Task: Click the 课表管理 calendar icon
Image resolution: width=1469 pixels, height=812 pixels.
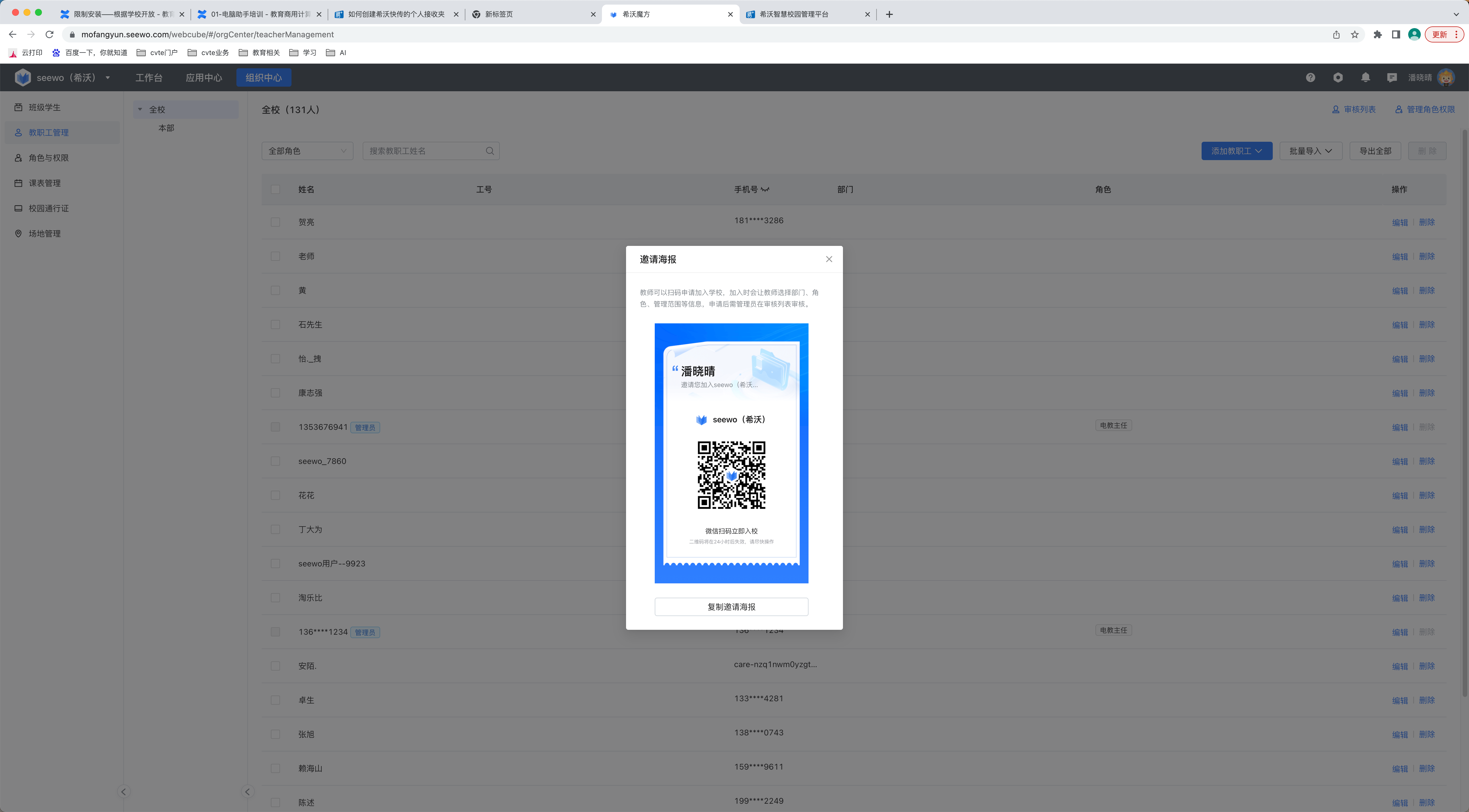Action: (18, 183)
